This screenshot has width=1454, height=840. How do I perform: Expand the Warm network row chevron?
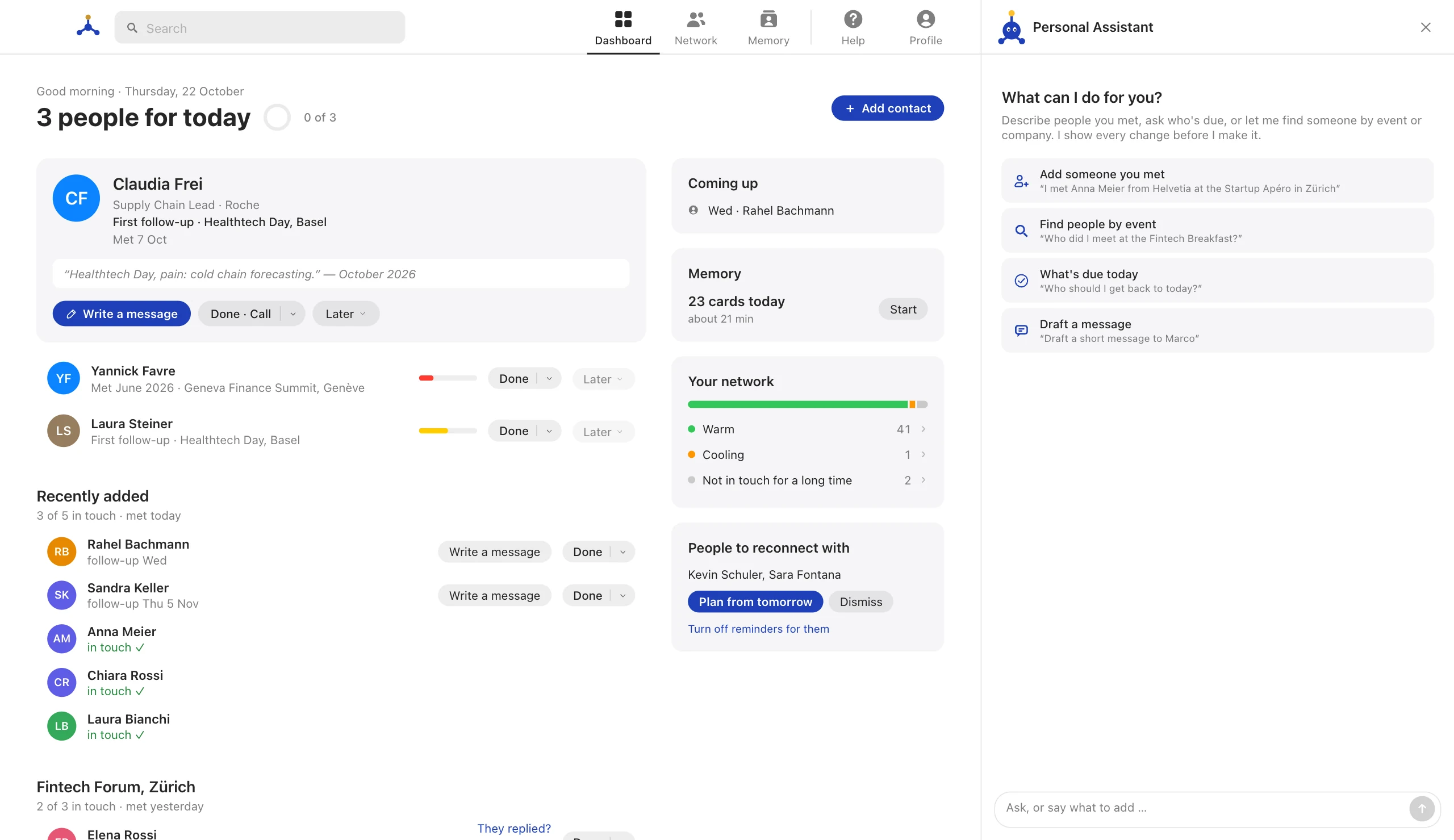pos(924,429)
